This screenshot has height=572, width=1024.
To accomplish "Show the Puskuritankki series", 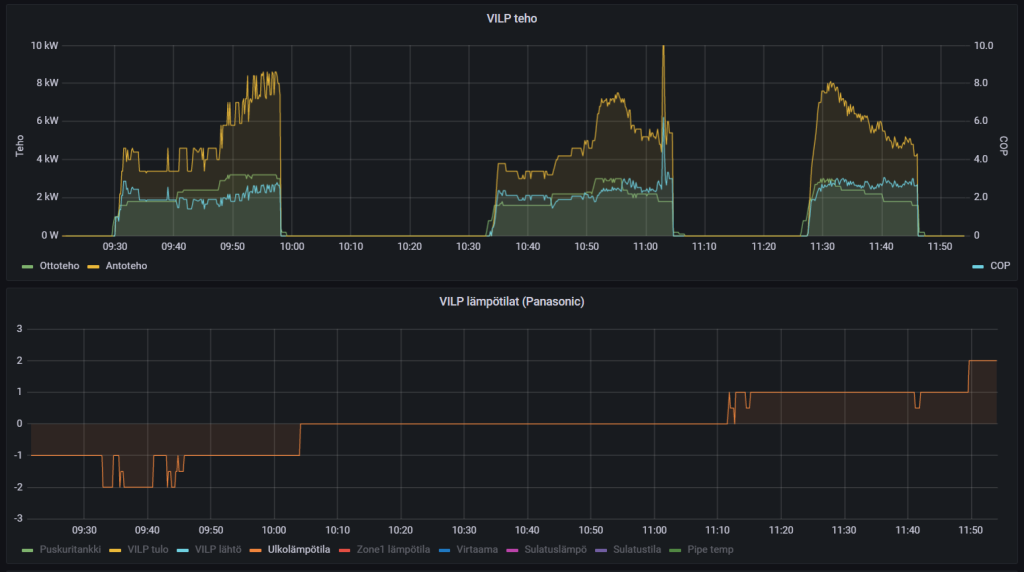I will click(x=70, y=549).
